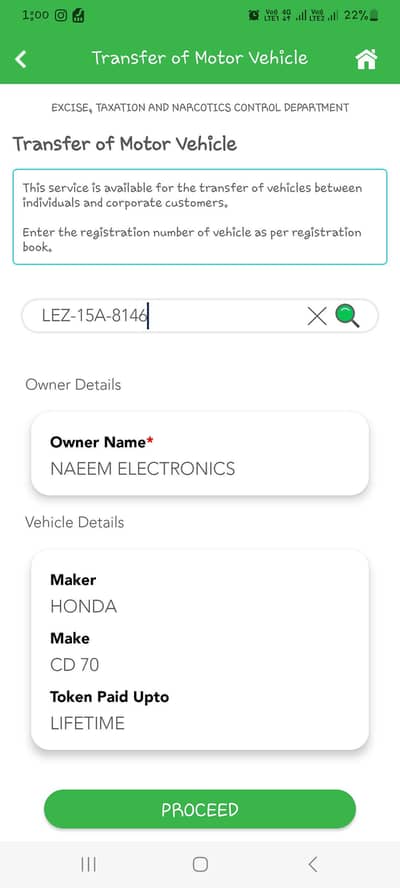This screenshot has height=888, width=400.
Task: Tap Transfer of Motor Vehicle header title
Action: [x=200, y=58]
